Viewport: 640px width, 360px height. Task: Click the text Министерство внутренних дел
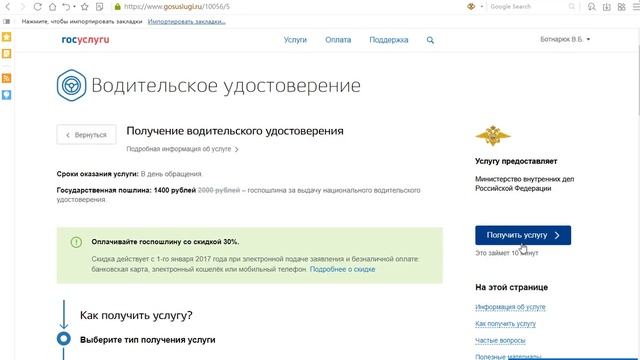(524, 179)
